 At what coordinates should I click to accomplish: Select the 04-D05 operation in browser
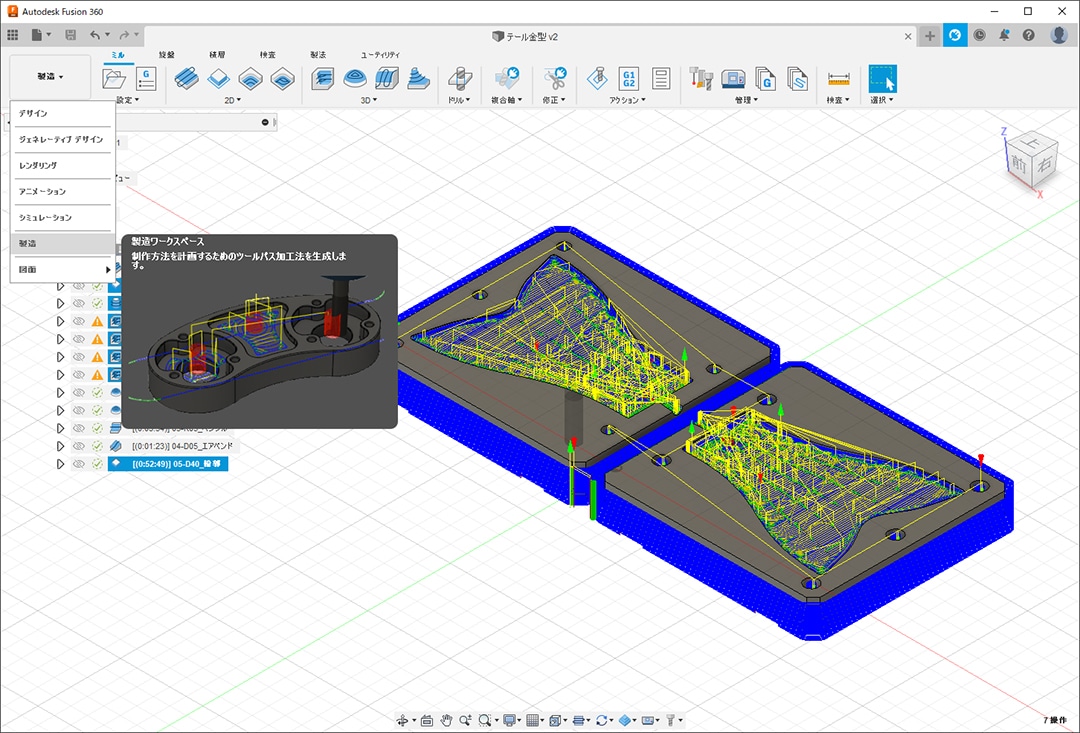[182, 446]
